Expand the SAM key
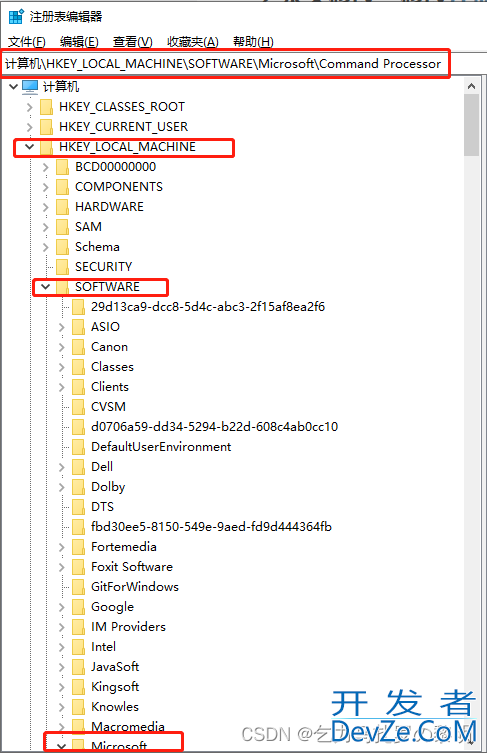487x753 pixels. [46, 227]
